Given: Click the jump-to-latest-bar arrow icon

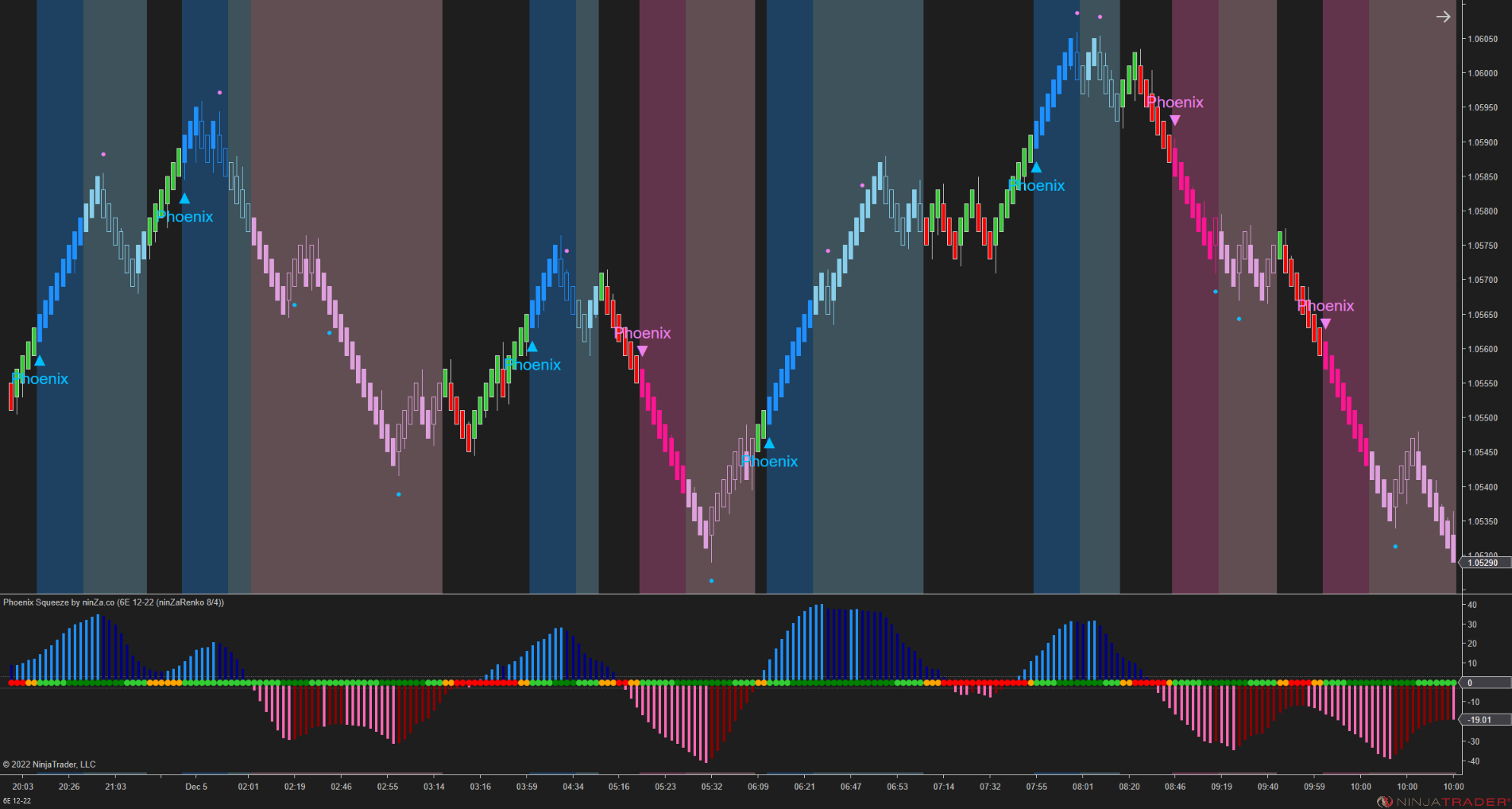Looking at the screenshot, I should tap(1444, 17).
